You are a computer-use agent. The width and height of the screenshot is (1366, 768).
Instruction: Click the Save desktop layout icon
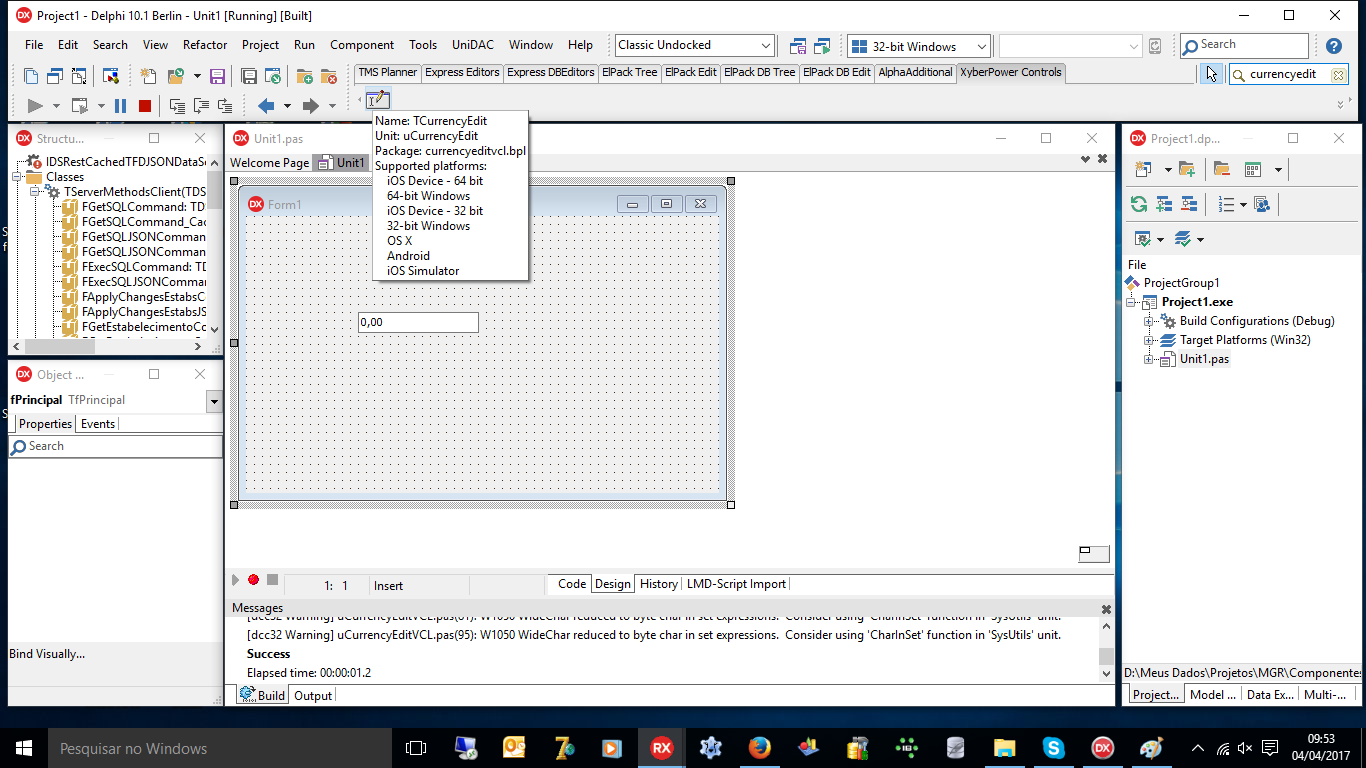[x=798, y=46]
